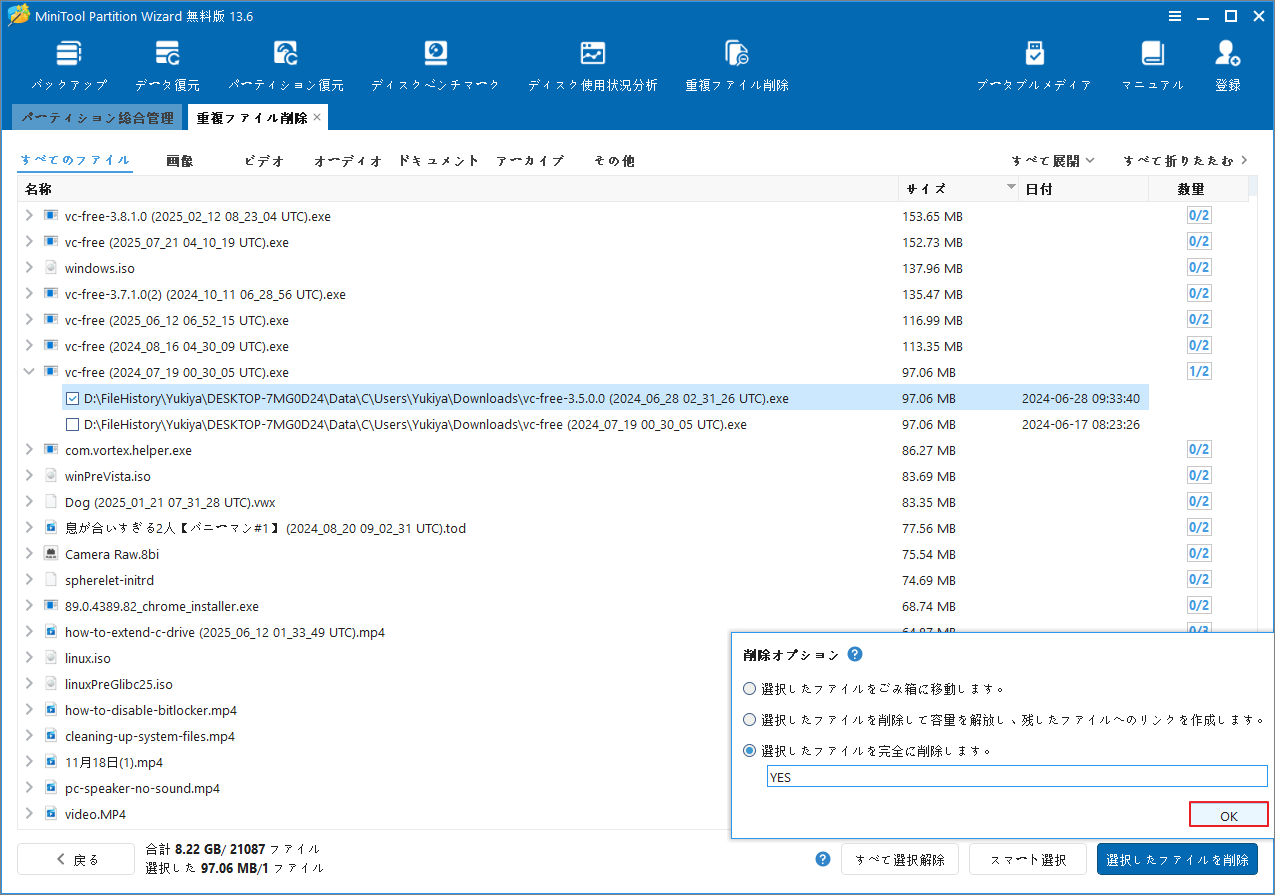The height and width of the screenshot is (895, 1275).
Task: Open the ブータブルメディア builder
Action: point(1035,62)
